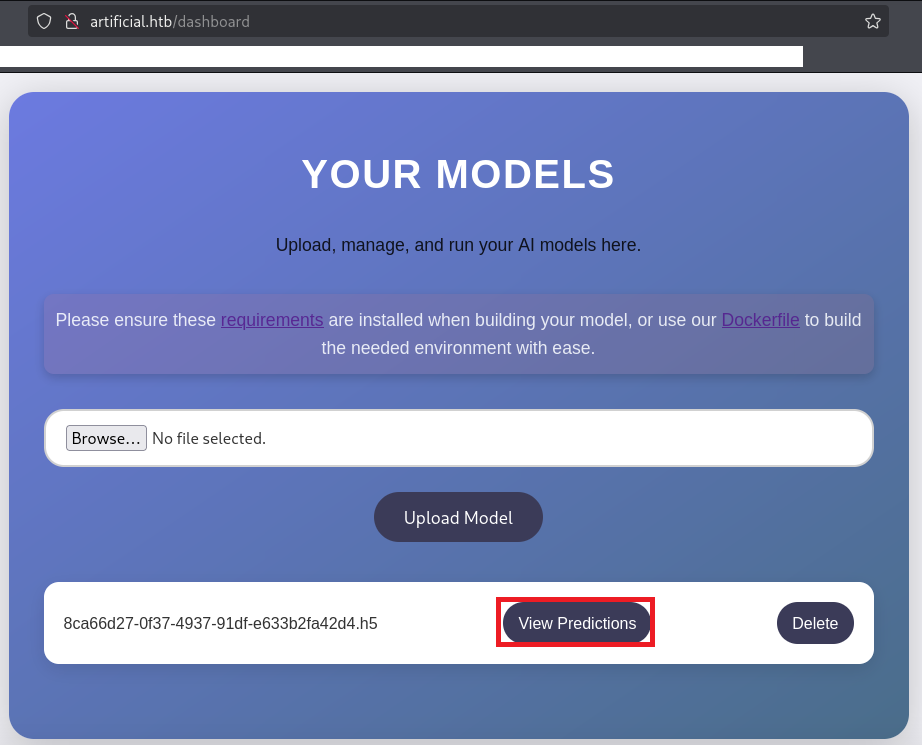Click dark toolbar area right of white bar
This screenshot has height=745, width=922.
[860, 56]
